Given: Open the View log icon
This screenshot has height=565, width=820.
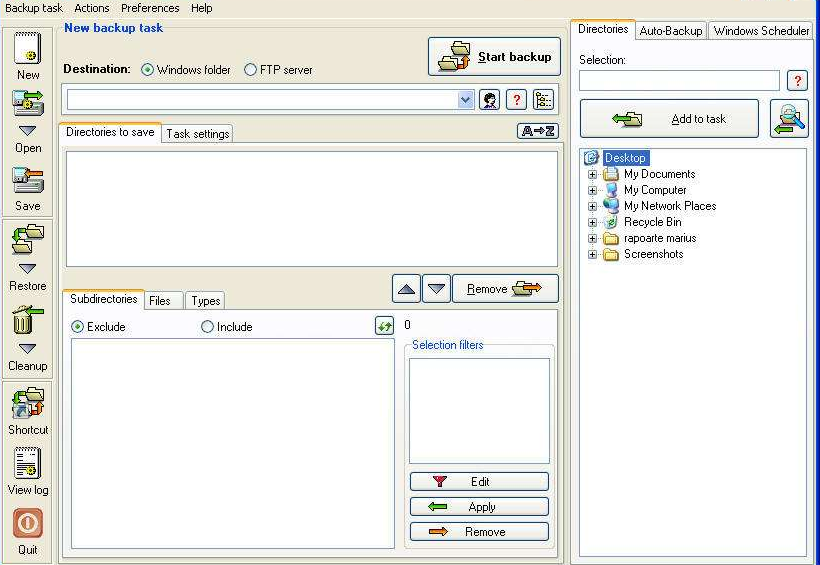Looking at the screenshot, I should [27, 462].
